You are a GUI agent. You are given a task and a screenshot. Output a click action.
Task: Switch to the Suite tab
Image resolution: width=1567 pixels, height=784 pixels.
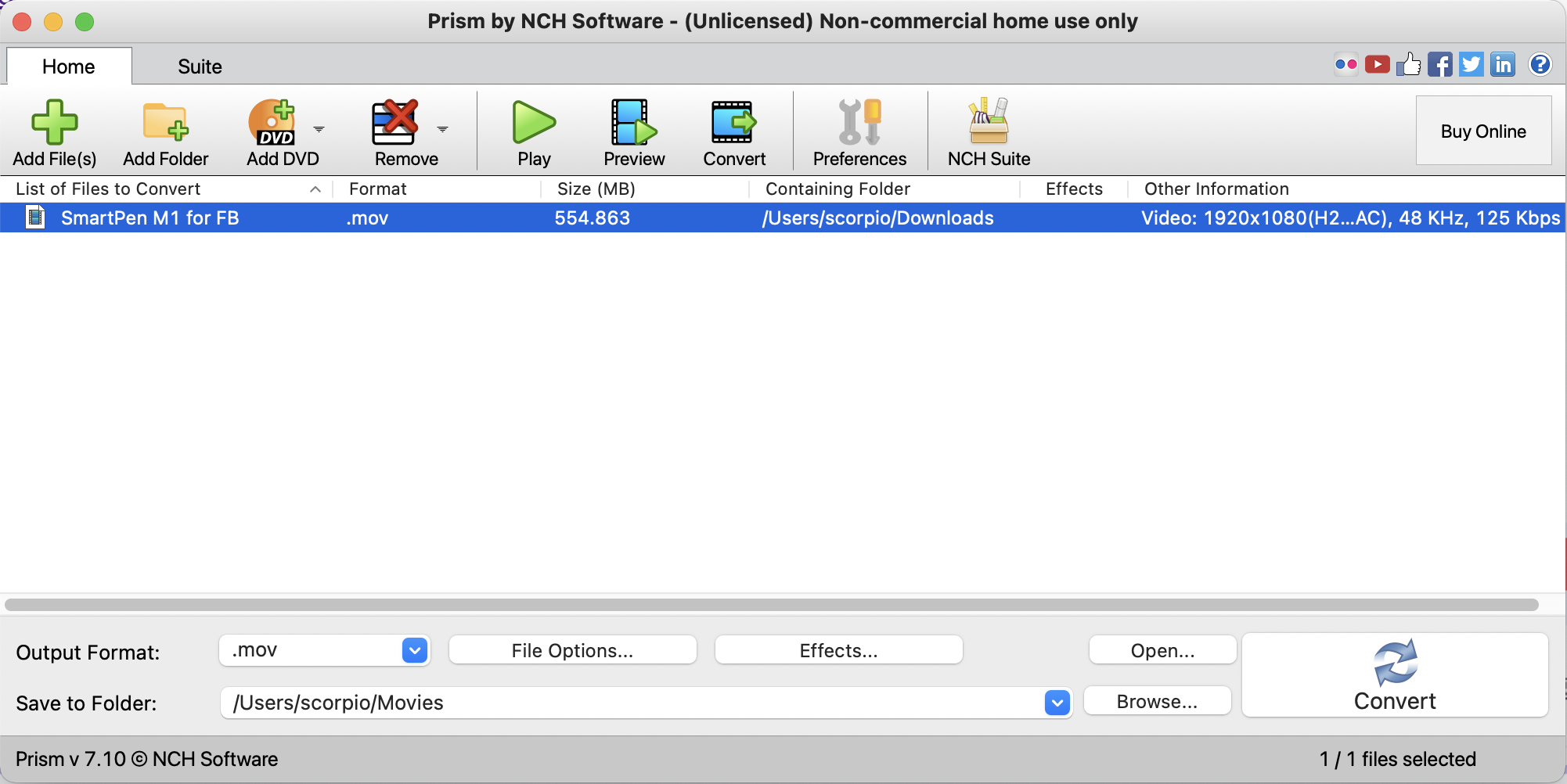click(200, 67)
